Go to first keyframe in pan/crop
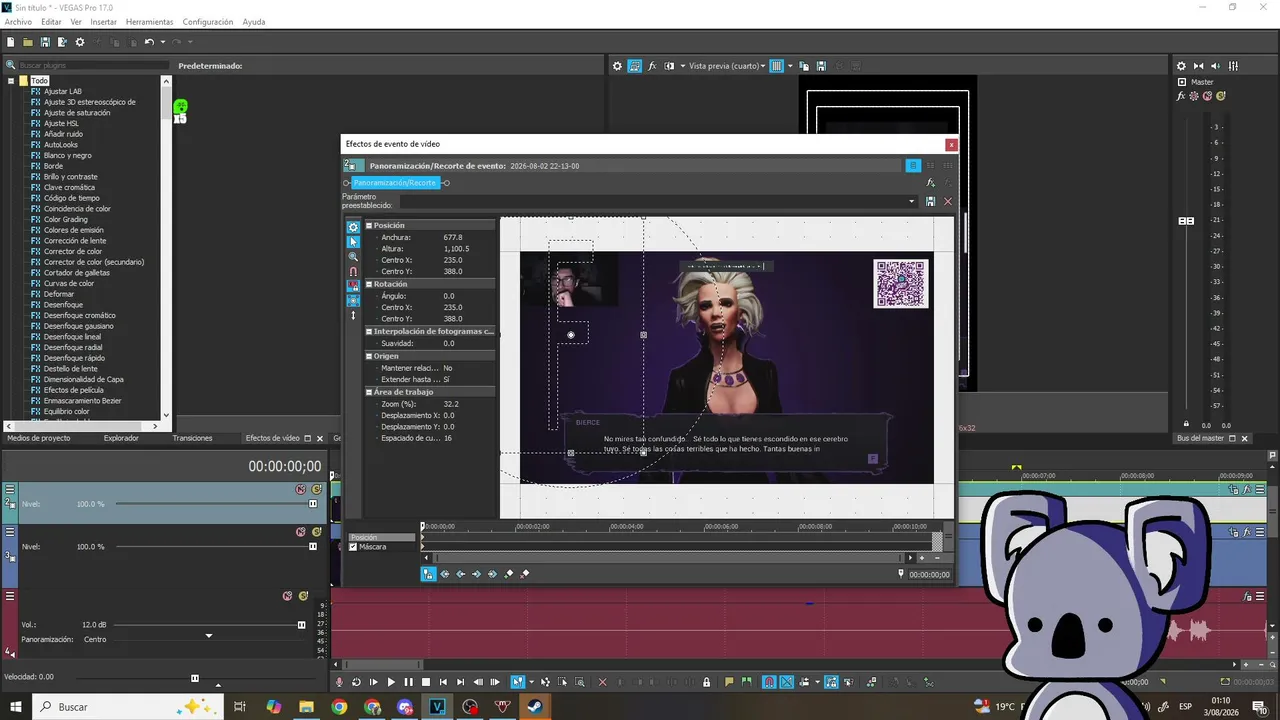The image size is (1280, 720). click(x=445, y=574)
